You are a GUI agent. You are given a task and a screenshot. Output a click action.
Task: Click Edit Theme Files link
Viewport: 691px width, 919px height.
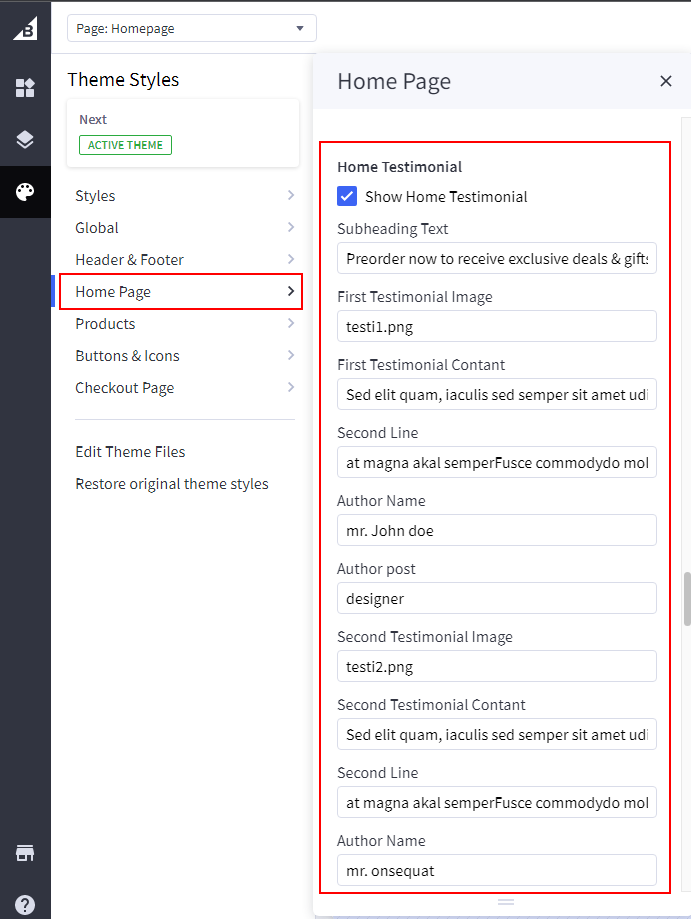(x=130, y=452)
